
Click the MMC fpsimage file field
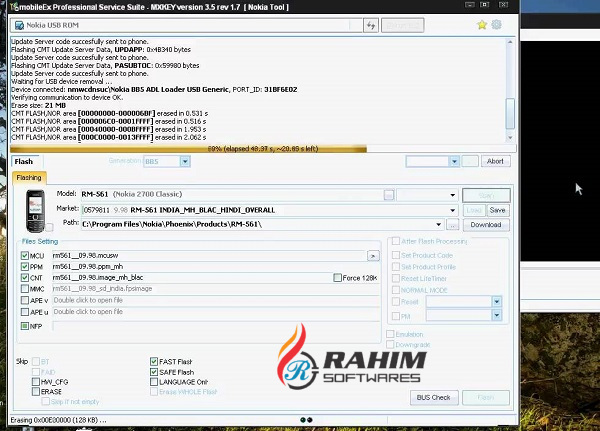pyautogui.click(x=215, y=289)
